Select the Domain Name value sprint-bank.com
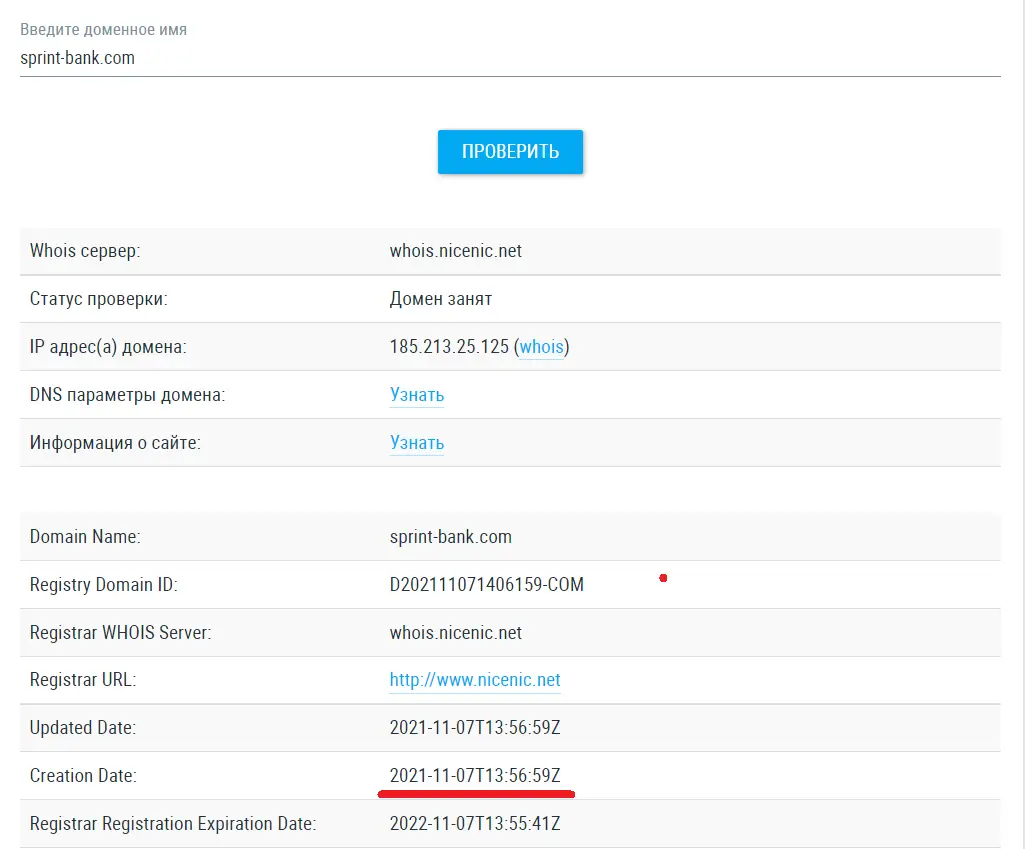 tap(450, 537)
